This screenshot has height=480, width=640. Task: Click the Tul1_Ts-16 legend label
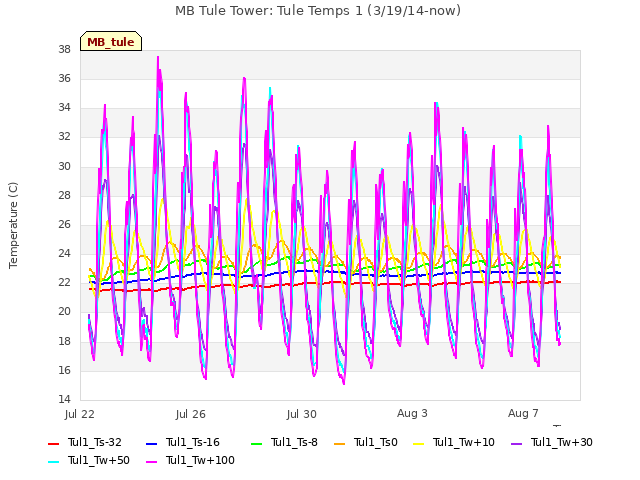pyautogui.click(x=193, y=442)
